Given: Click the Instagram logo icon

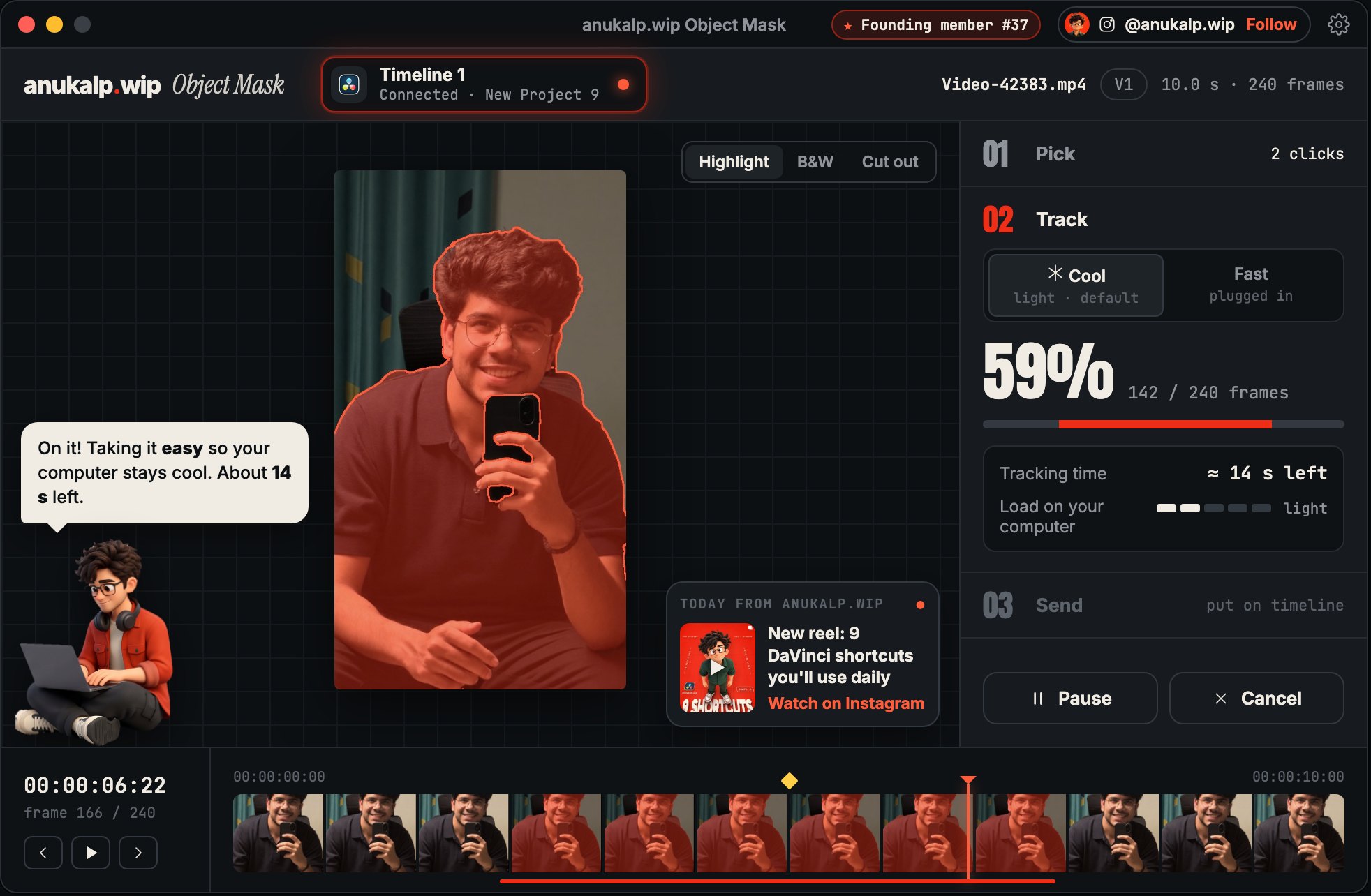Looking at the screenshot, I should coord(1107,24).
